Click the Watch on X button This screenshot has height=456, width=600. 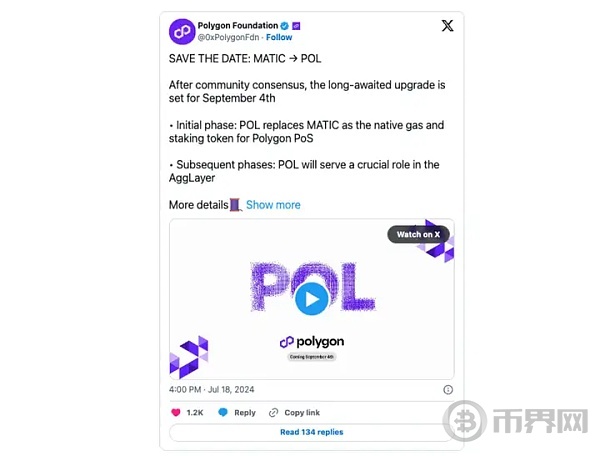[418, 234]
